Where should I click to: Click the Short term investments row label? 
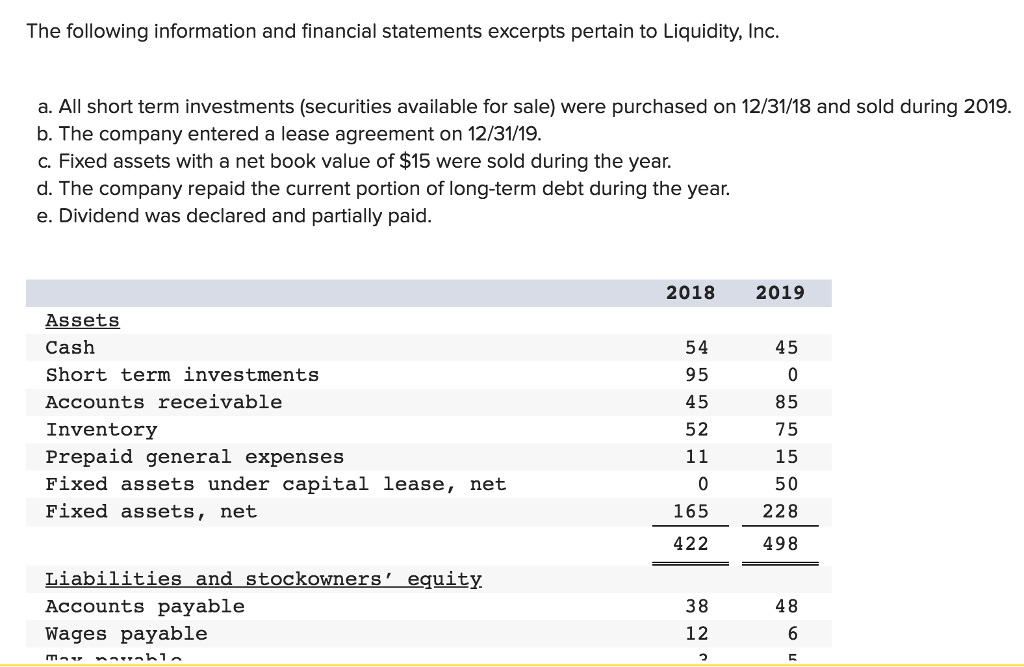pyautogui.click(x=182, y=375)
